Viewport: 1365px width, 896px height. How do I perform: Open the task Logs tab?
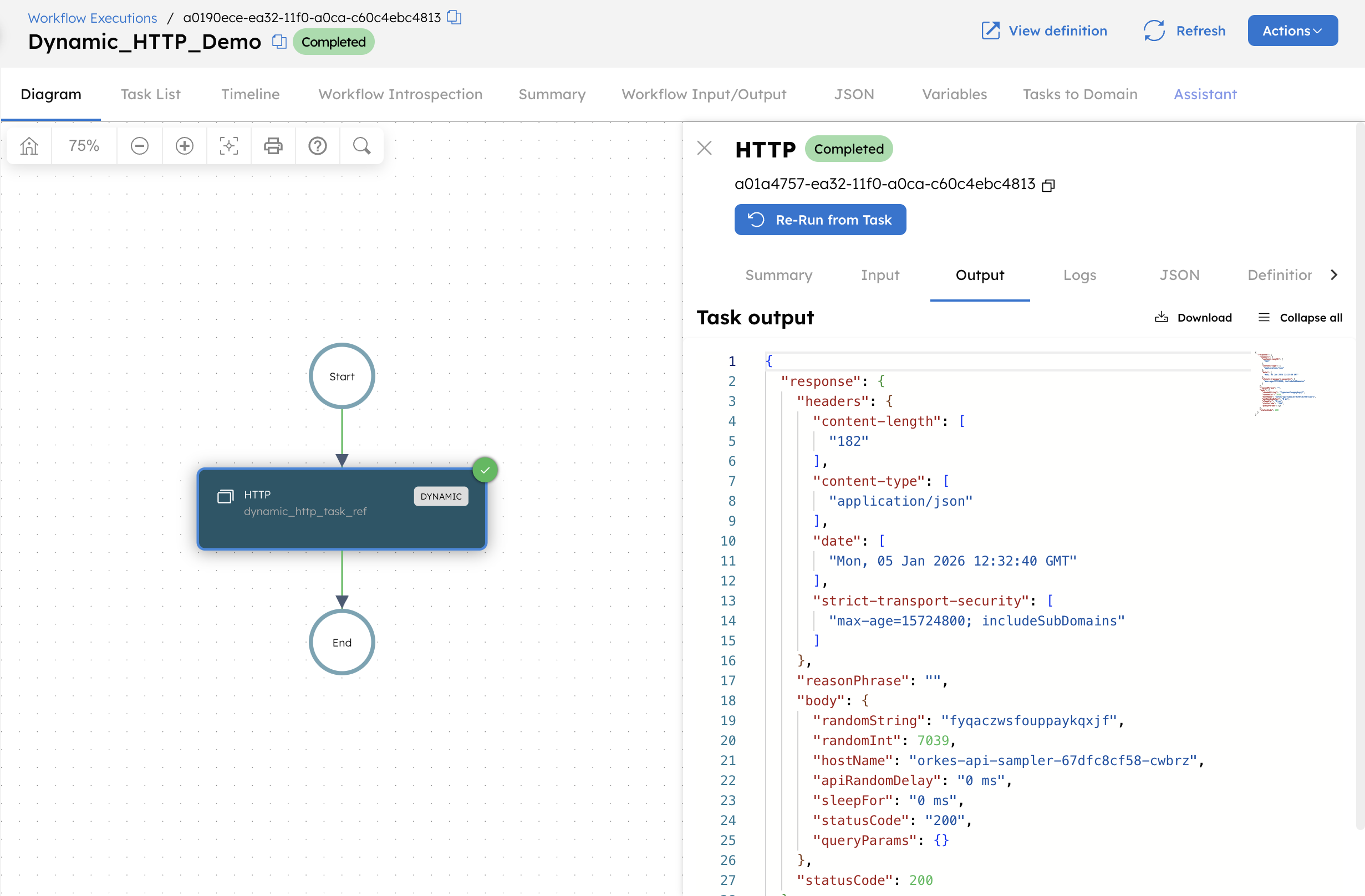[1079, 276]
